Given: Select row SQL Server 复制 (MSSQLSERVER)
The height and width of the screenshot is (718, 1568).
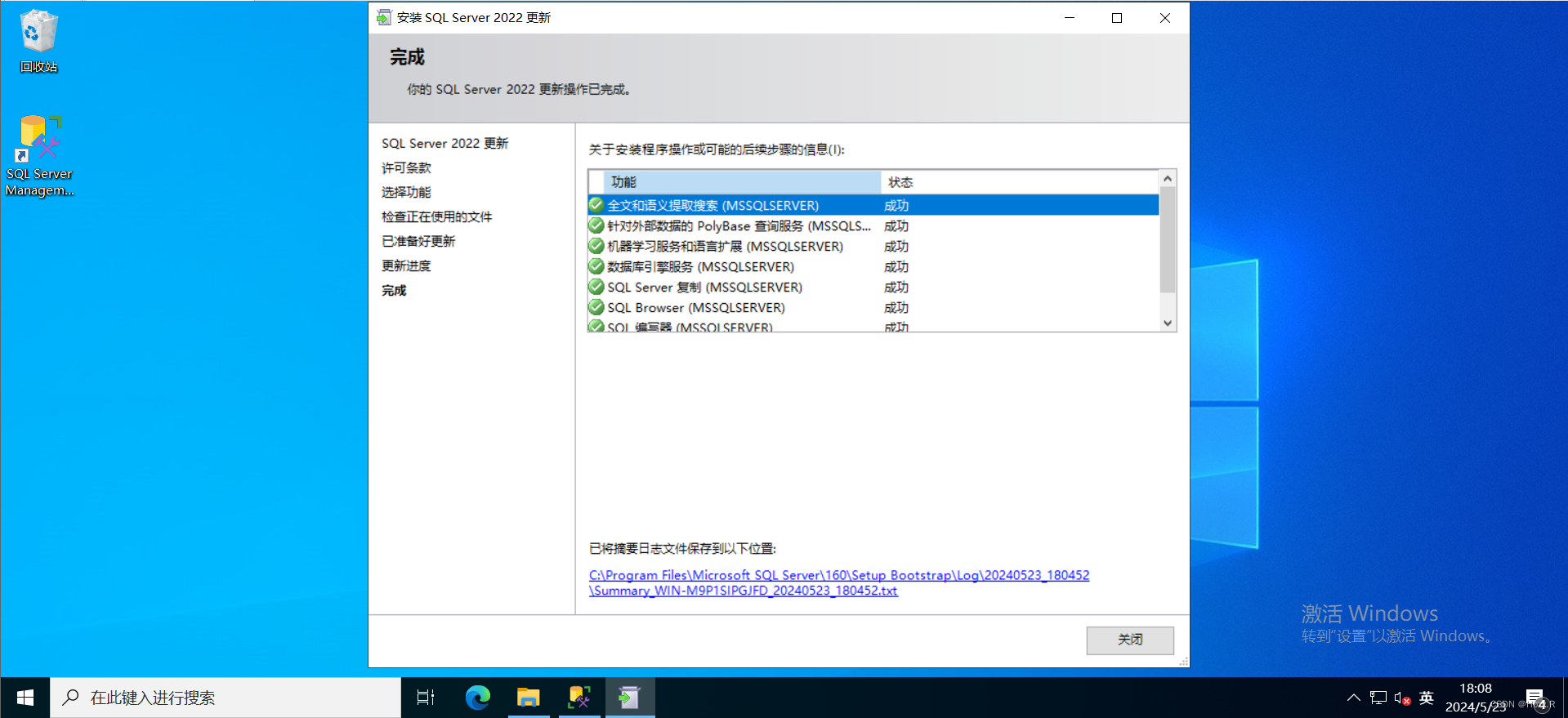Looking at the screenshot, I should pos(873,287).
